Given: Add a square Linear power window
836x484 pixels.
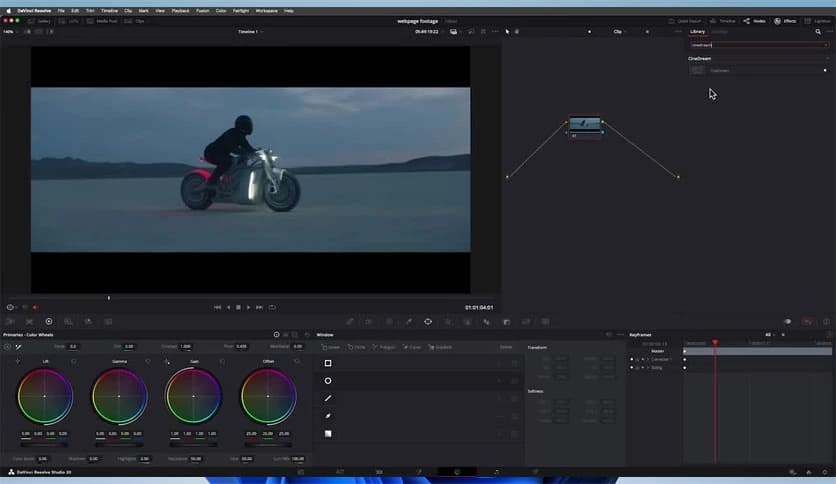Looking at the screenshot, I should tap(328, 364).
